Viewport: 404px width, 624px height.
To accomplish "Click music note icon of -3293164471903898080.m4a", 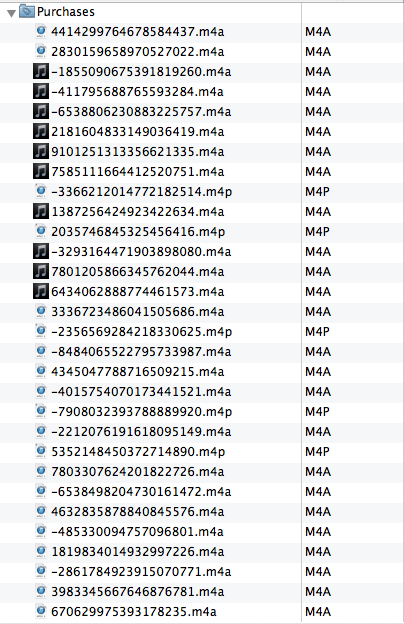I will point(41,252).
